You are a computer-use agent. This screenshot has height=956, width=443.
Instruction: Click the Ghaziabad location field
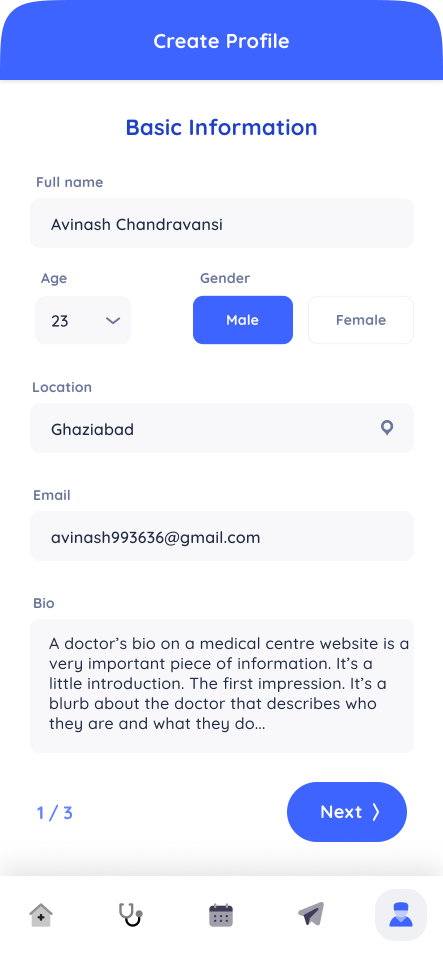point(222,428)
